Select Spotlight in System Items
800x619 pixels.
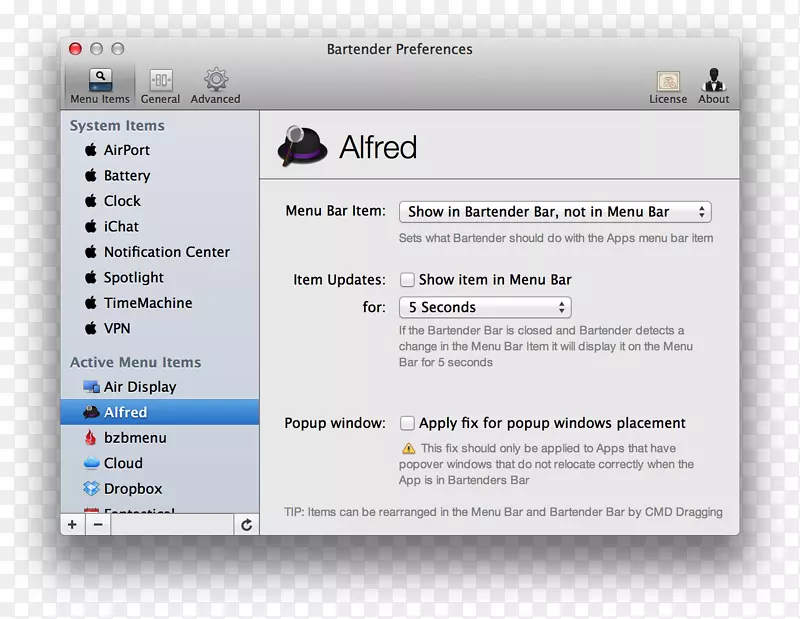pos(160,277)
